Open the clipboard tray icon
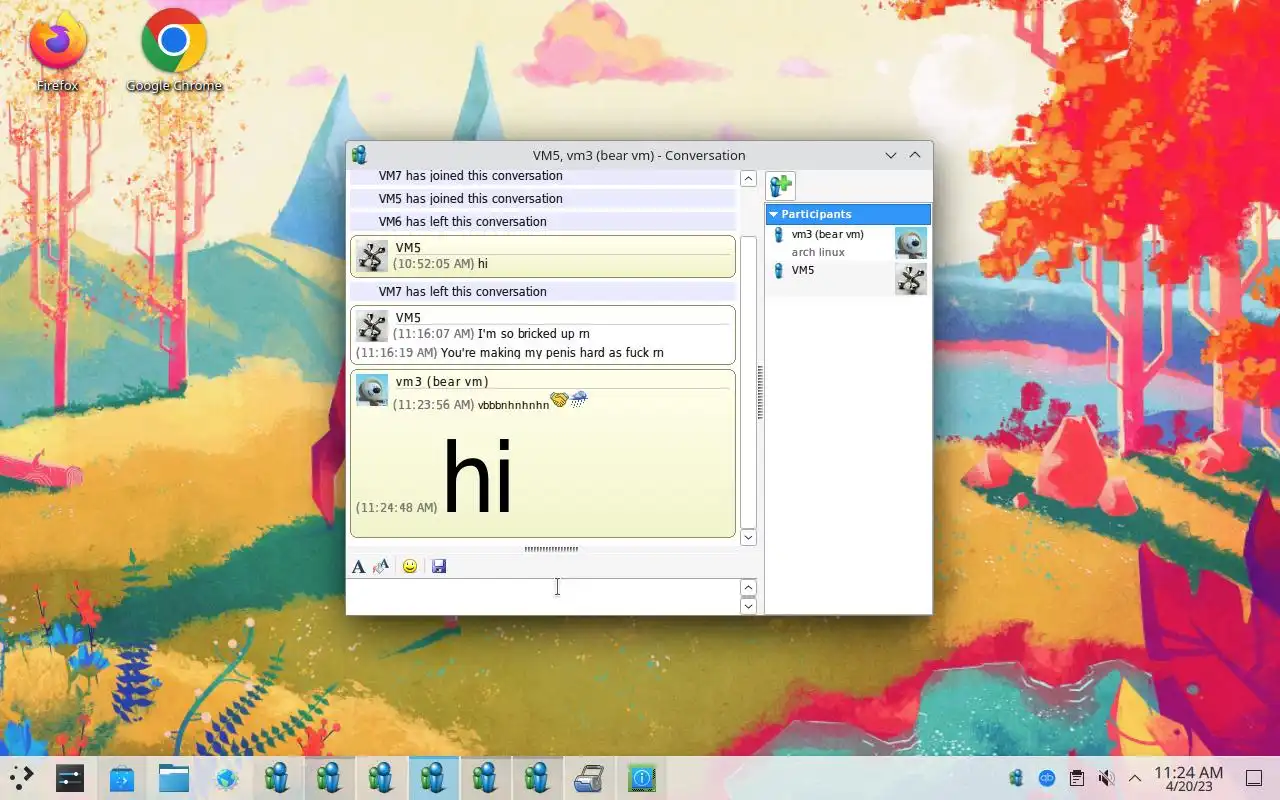This screenshot has height=800, width=1280. pyautogui.click(x=1076, y=778)
